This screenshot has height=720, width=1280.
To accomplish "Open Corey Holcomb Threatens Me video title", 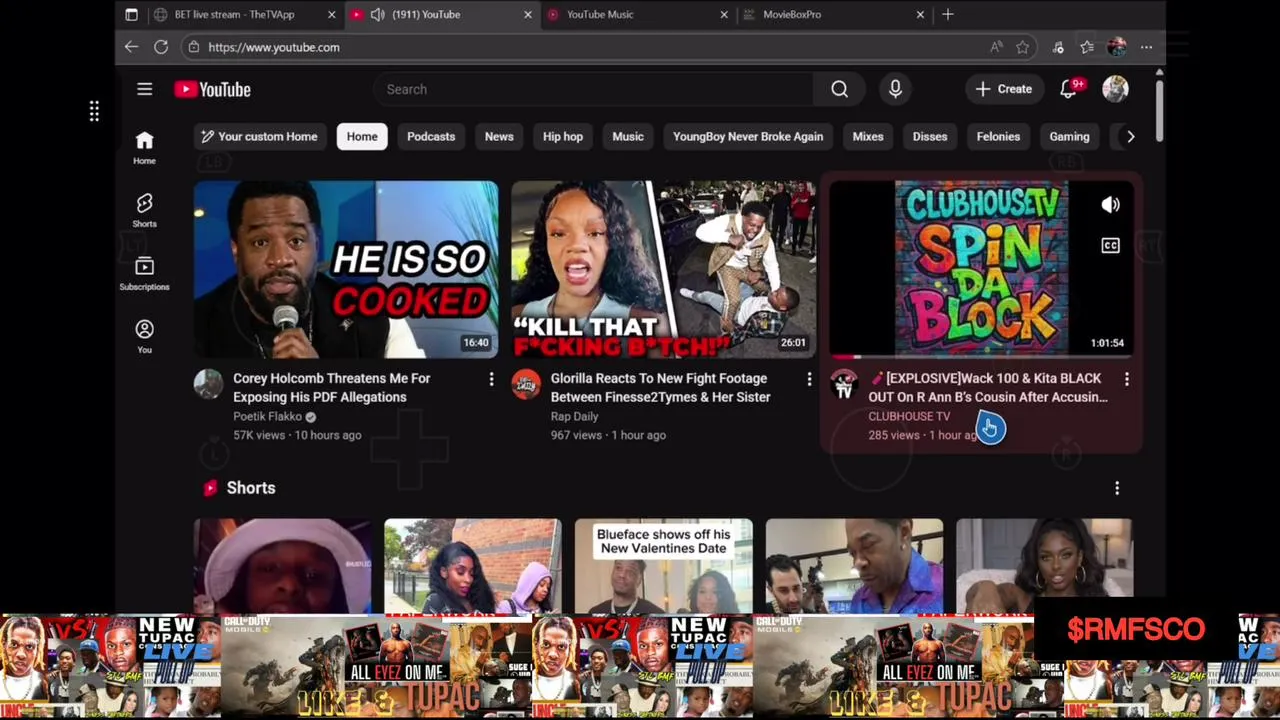I will 331,388.
